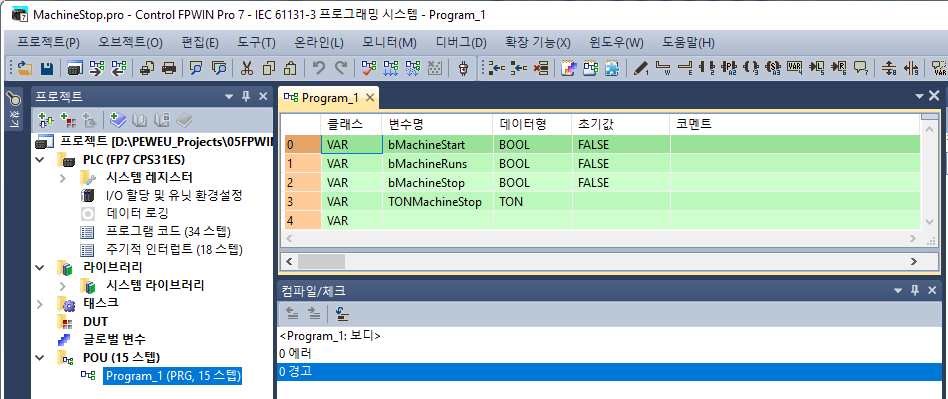
Task: Undo the last action
Action: coord(319,68)
